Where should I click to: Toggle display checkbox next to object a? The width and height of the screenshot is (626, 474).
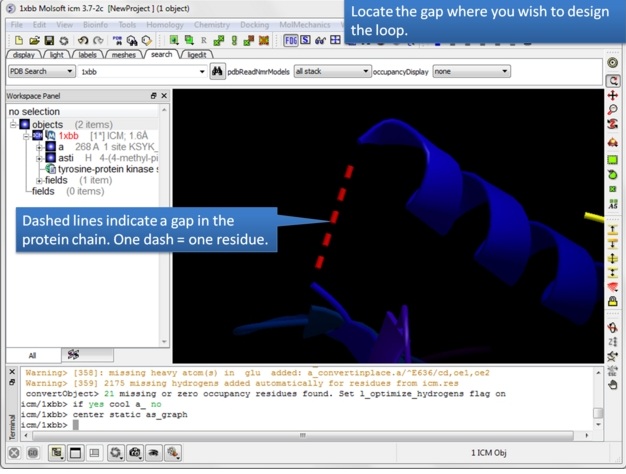pos(50,147)
